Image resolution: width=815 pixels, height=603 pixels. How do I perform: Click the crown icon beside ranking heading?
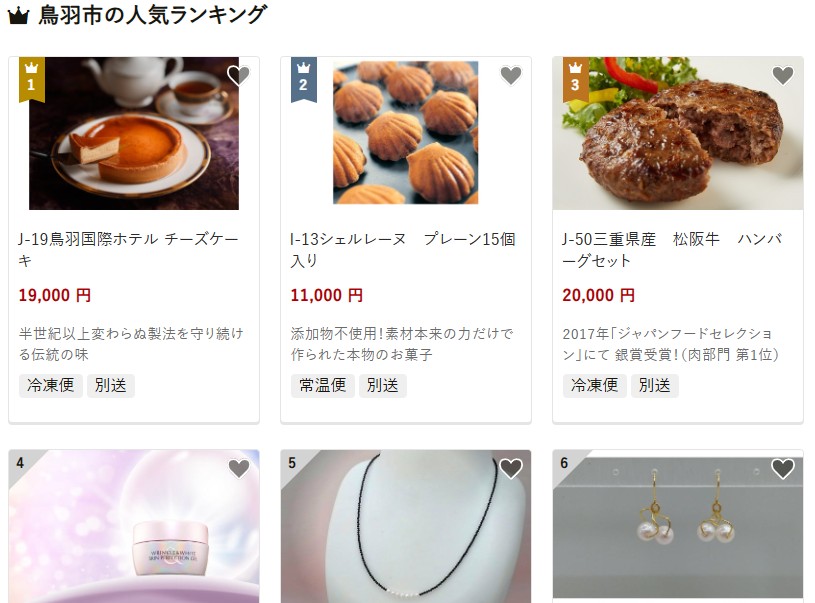[18, 16]
